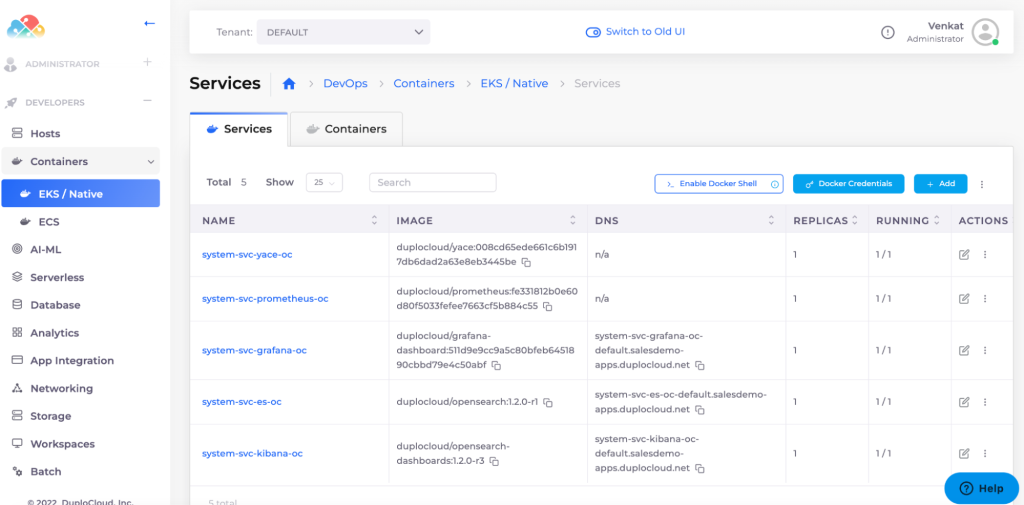The width and height of the screenshot is (1024, 505).
Task: Click the alert info icon in header
Action: [887, 32]
